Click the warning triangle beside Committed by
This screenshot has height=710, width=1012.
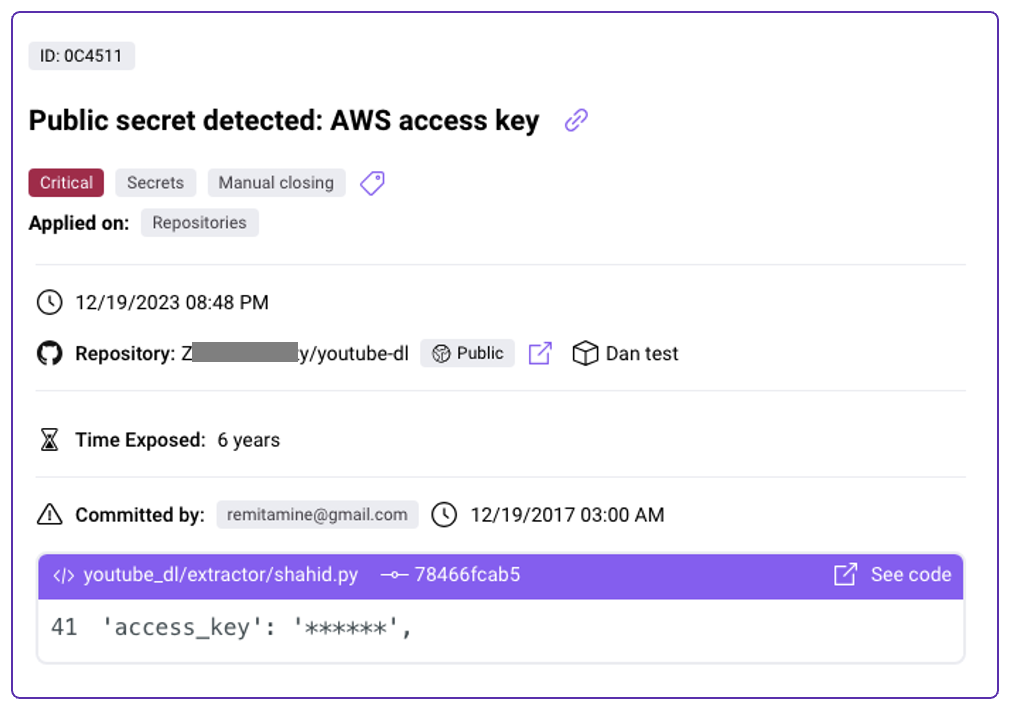click(x=49, y=515)
